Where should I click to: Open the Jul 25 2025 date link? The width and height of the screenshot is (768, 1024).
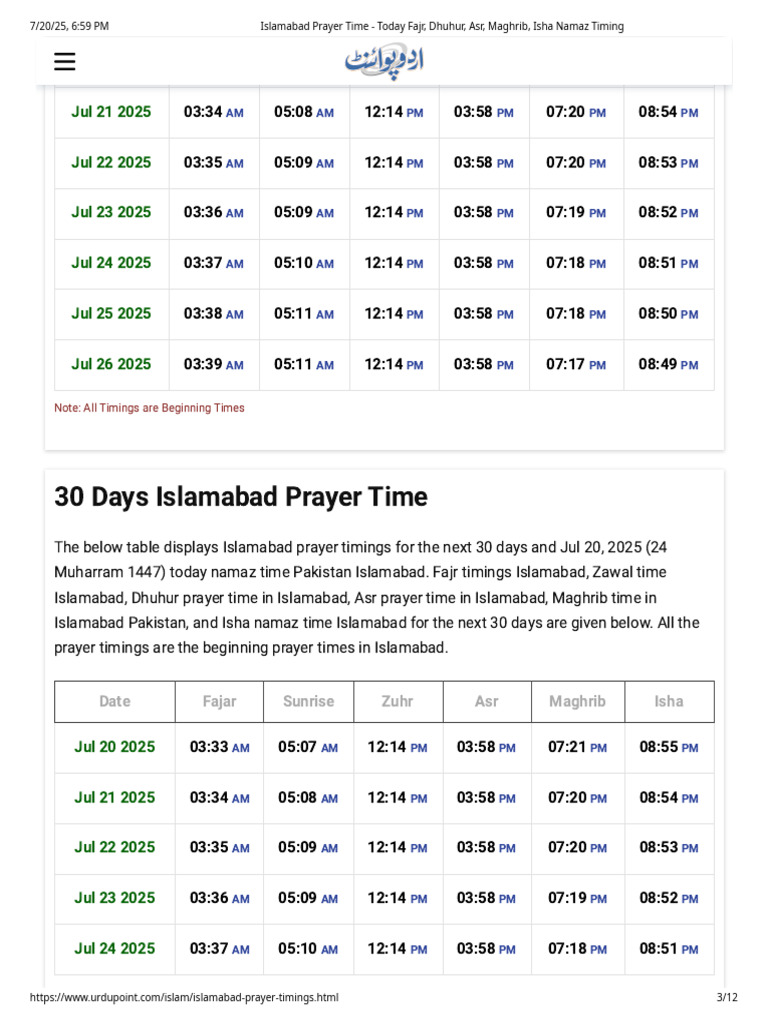[111, 314]
